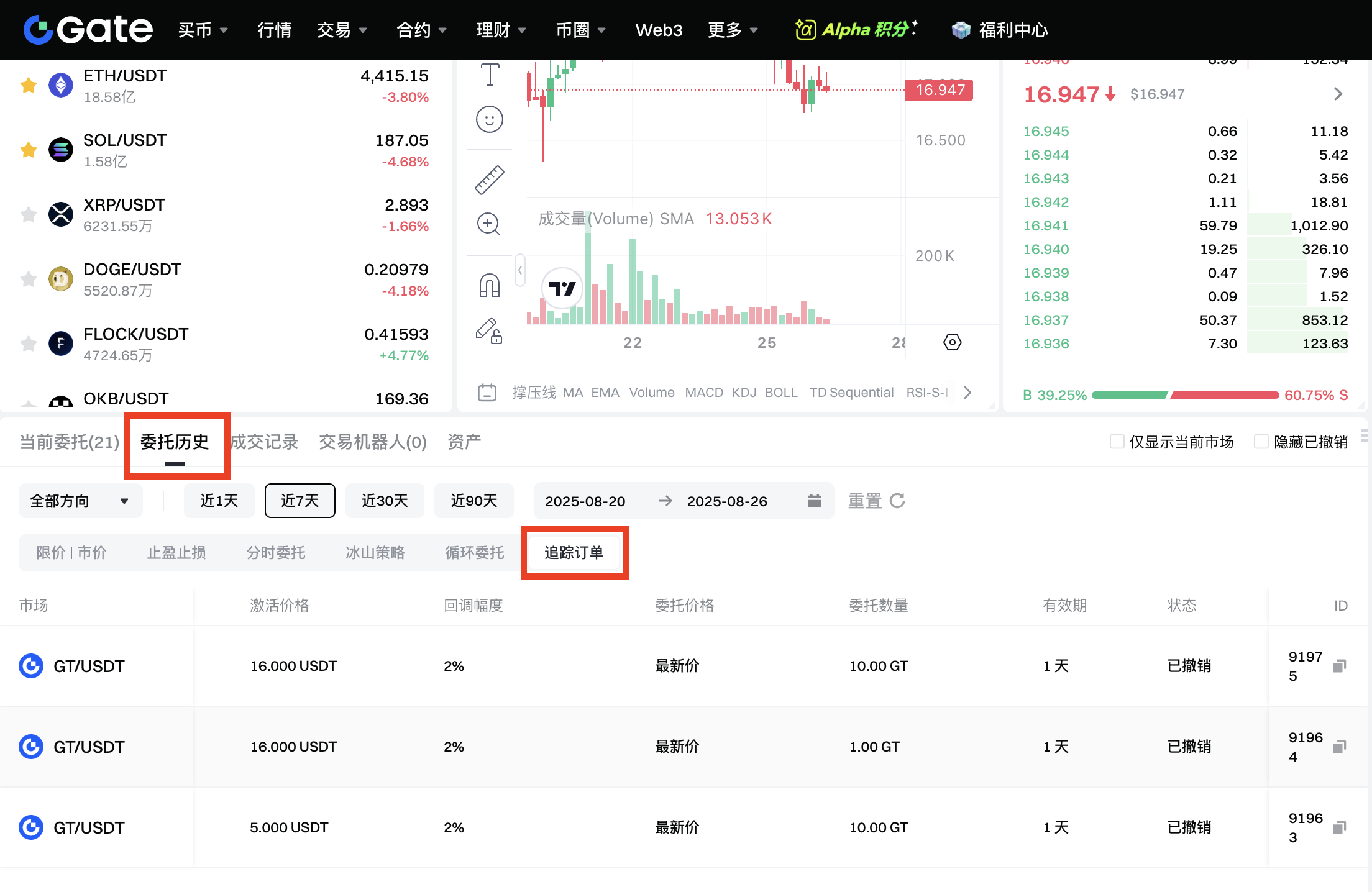This screenshot has width=1372, height=892.
Task: Select the 止盈止损 order type tab
Action: [176, 553]
